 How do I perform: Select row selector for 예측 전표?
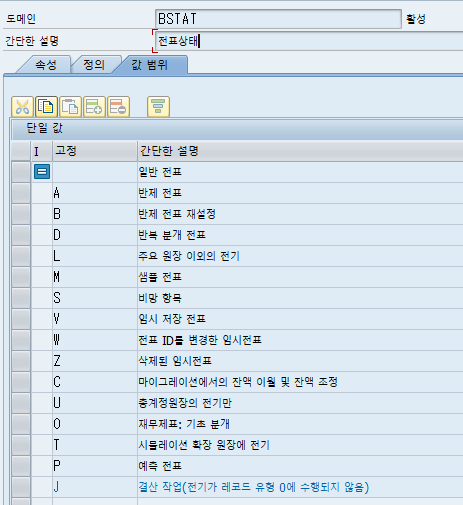[x=21, y=466]
